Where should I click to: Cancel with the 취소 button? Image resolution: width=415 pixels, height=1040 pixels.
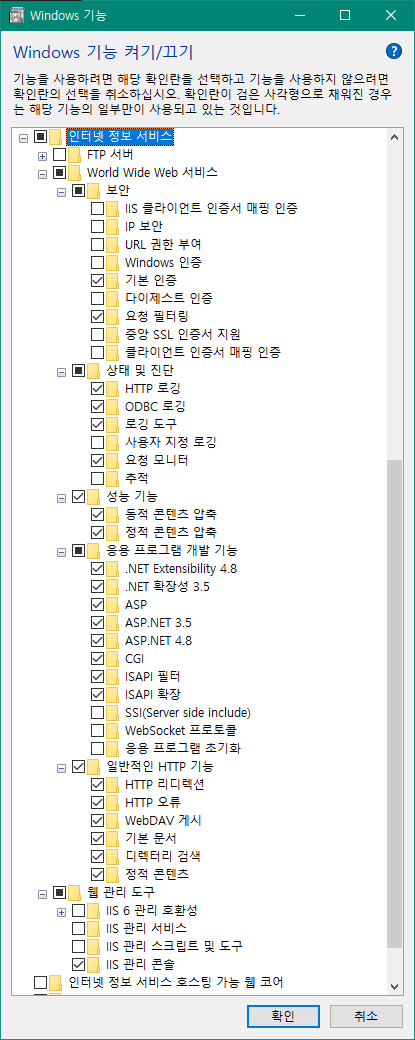(367, 1015)
